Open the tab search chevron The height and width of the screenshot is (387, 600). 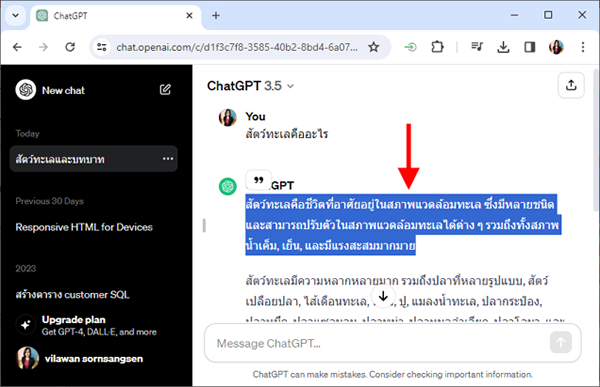coord(15,16)
